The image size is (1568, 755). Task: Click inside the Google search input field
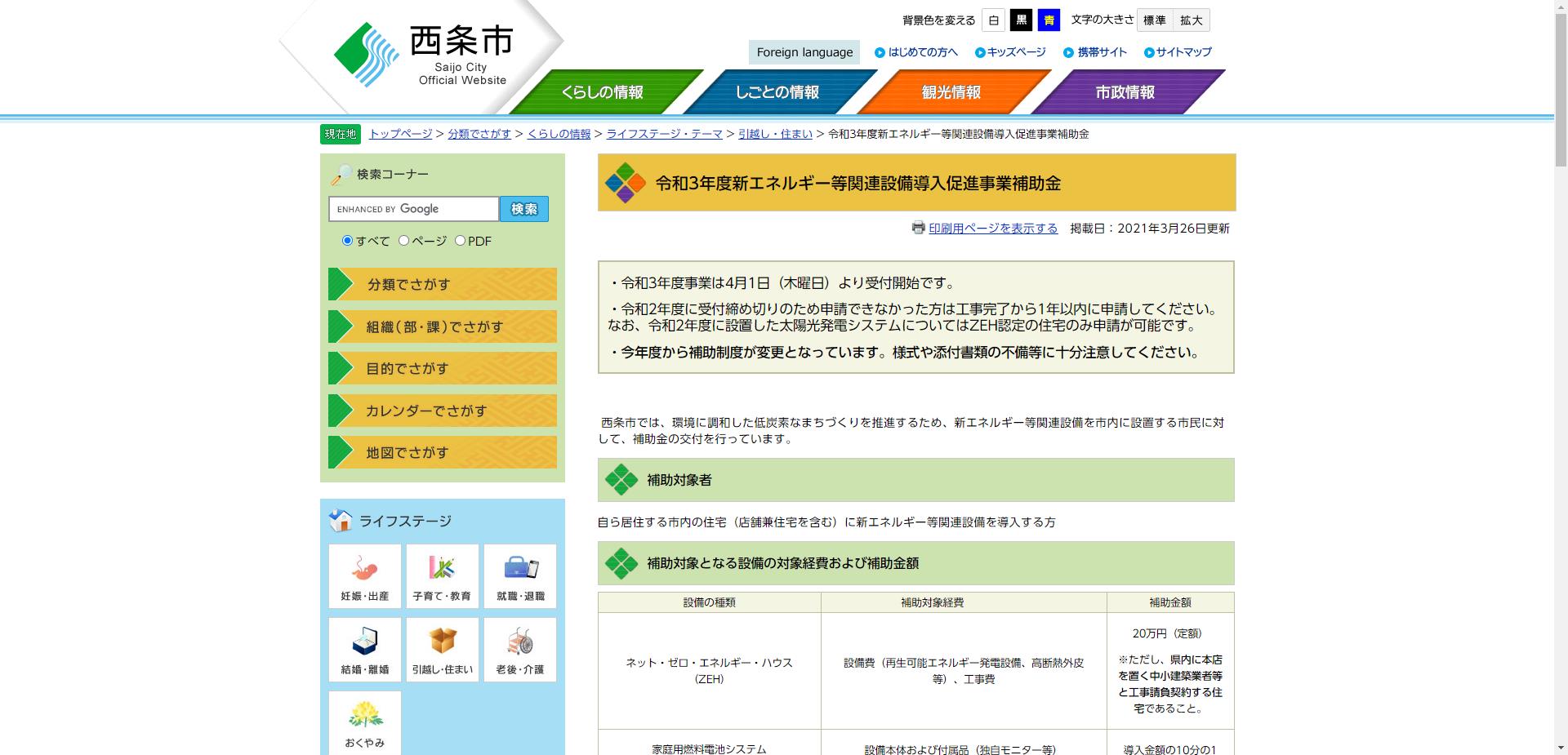[x=412, y=209]
